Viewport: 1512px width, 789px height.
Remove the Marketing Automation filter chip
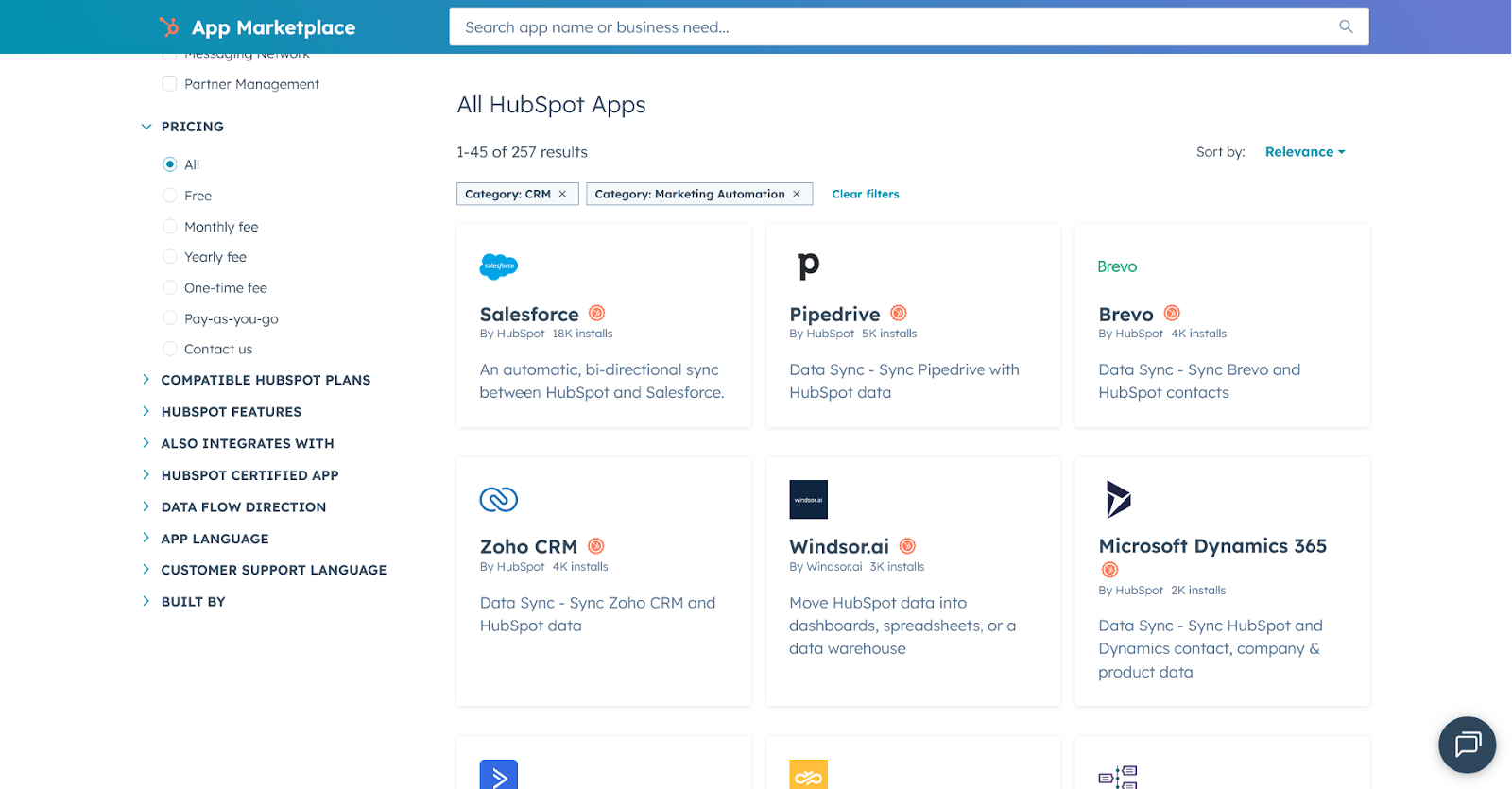point(797,194)
